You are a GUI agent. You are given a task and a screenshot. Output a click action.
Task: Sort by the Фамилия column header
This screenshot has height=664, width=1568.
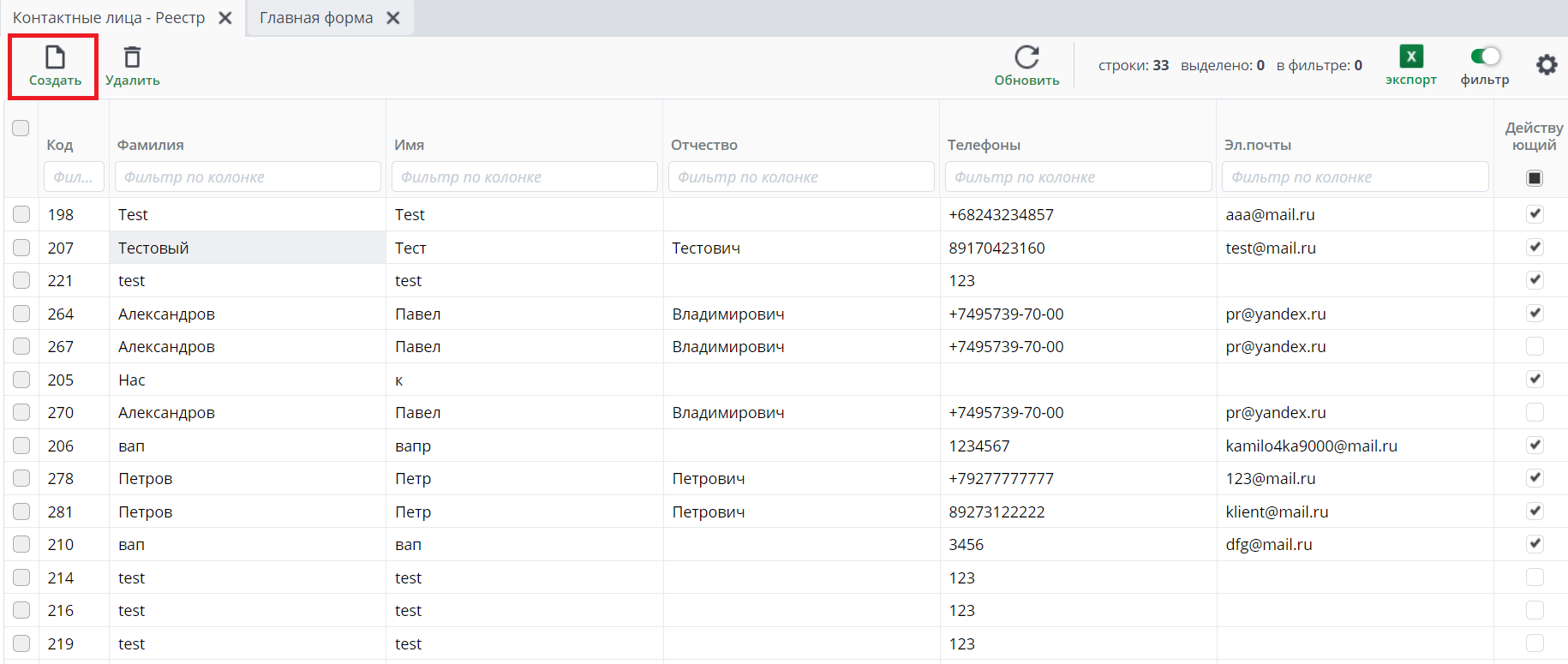pos(151,145)
